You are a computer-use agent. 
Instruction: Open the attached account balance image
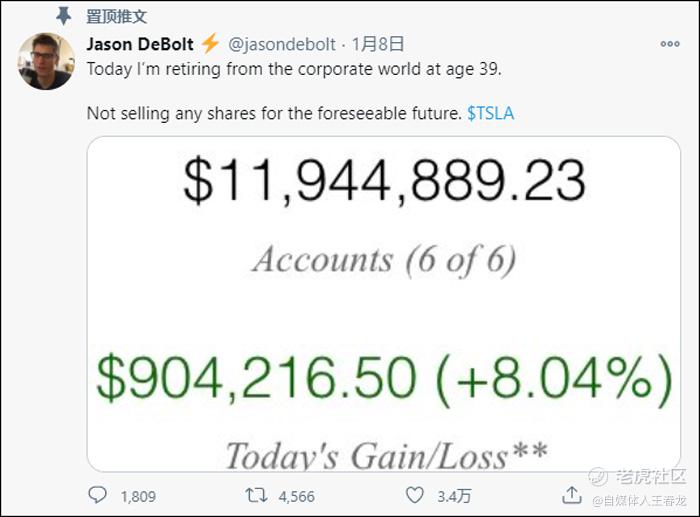[x=383, y=304]
